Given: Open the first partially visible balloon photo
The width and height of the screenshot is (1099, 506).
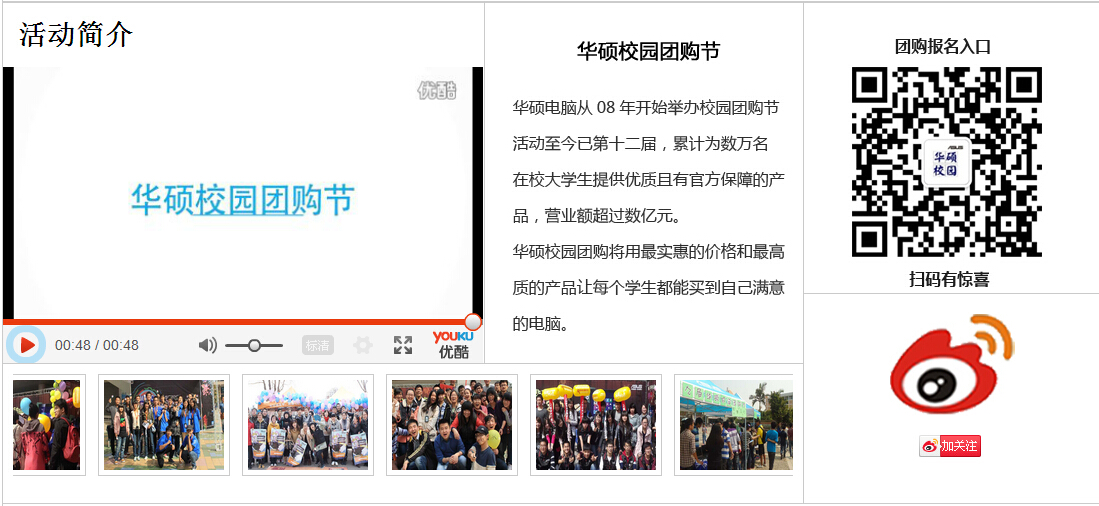Looking at the screenshot, I should [x=46, y=425].
